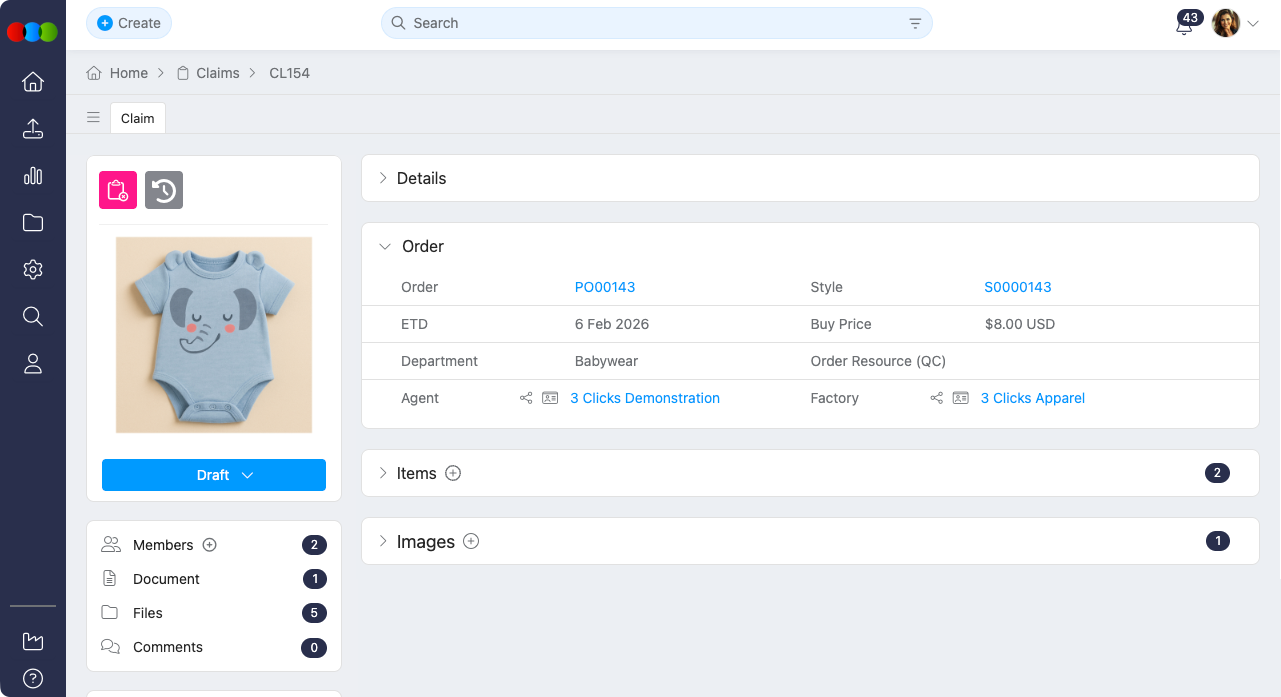
Task: Open sidebar search with the magnifier icon
Action: click(x=32, y=316)
